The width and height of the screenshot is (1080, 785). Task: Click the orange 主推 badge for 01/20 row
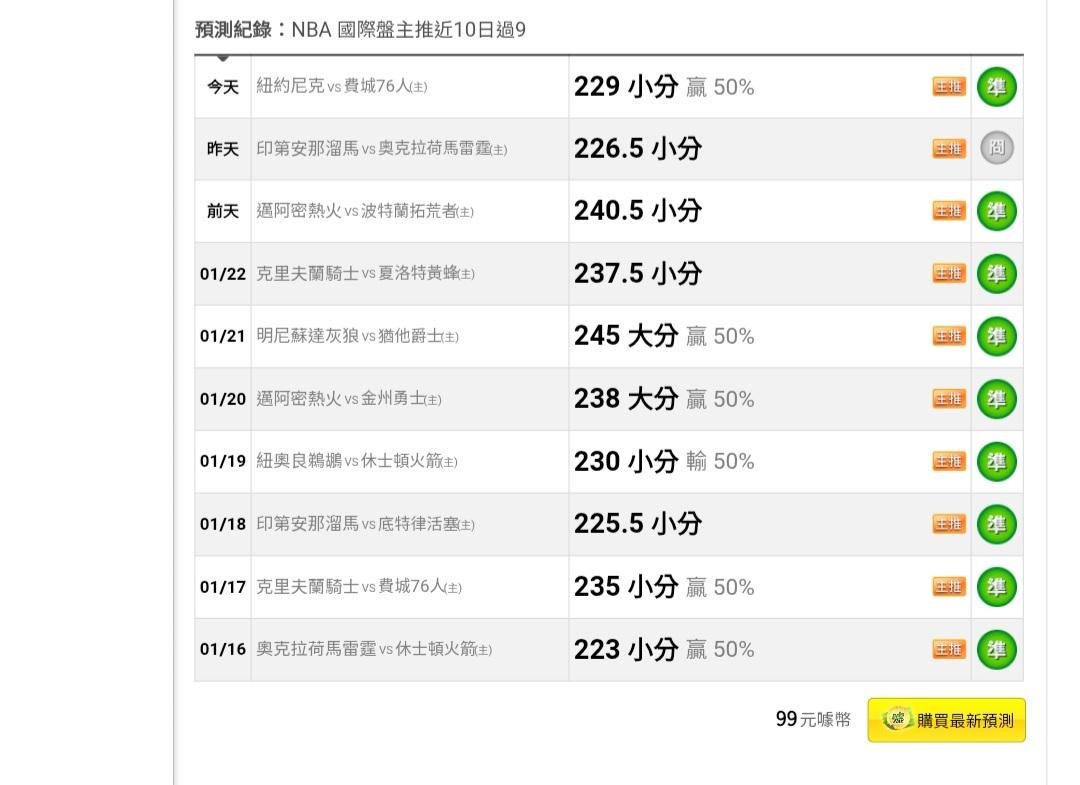click(x=949, y=399)
